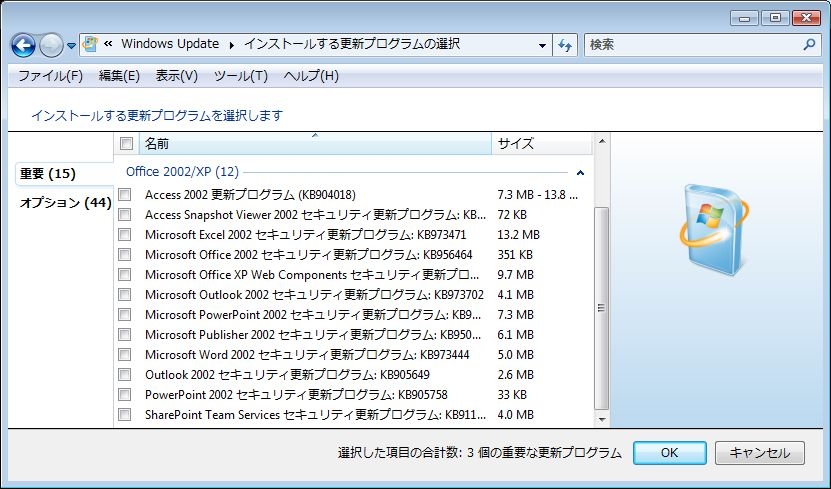Click the 72 KB size value
Image resolution: width=831 pixels, height=489 pixels.
click(x=512, y=215)
